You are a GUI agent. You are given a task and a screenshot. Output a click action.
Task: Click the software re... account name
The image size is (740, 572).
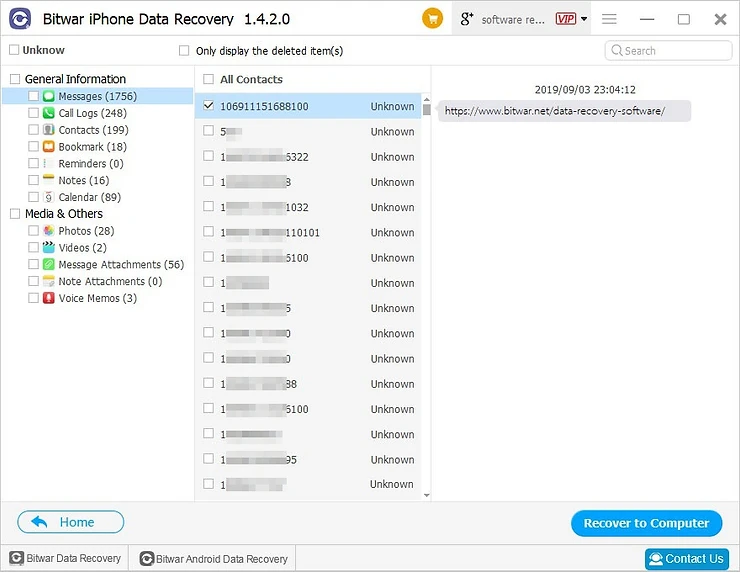tap(513, 19)
